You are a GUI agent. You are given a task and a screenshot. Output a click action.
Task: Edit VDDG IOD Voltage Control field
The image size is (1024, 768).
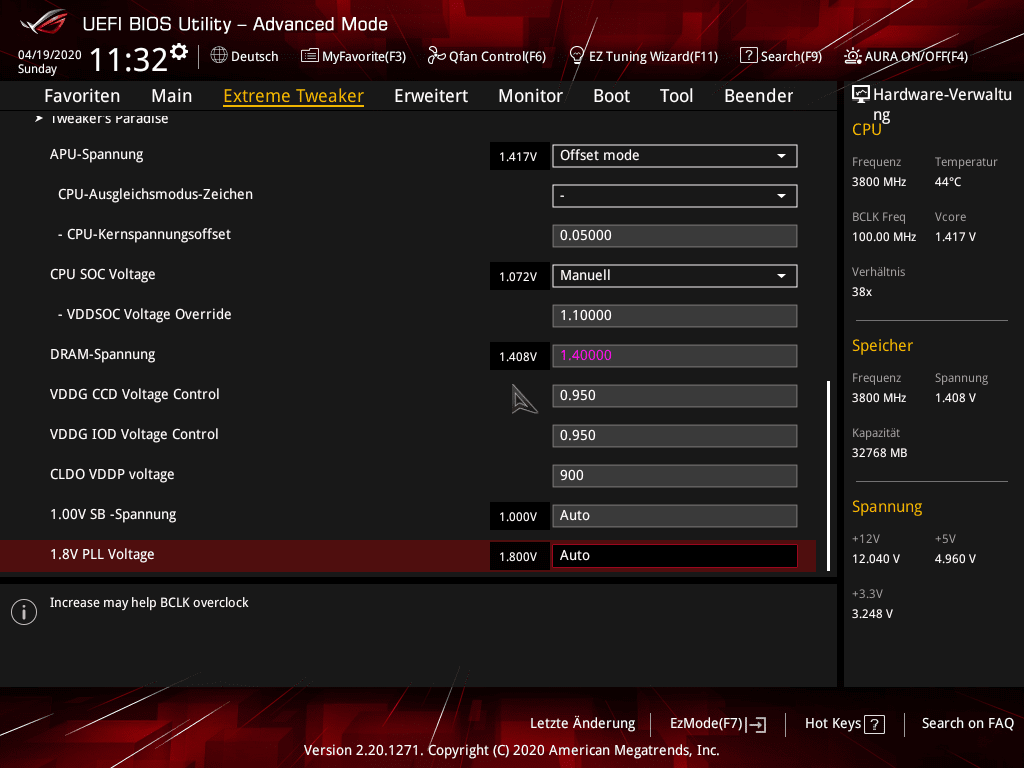675,436
